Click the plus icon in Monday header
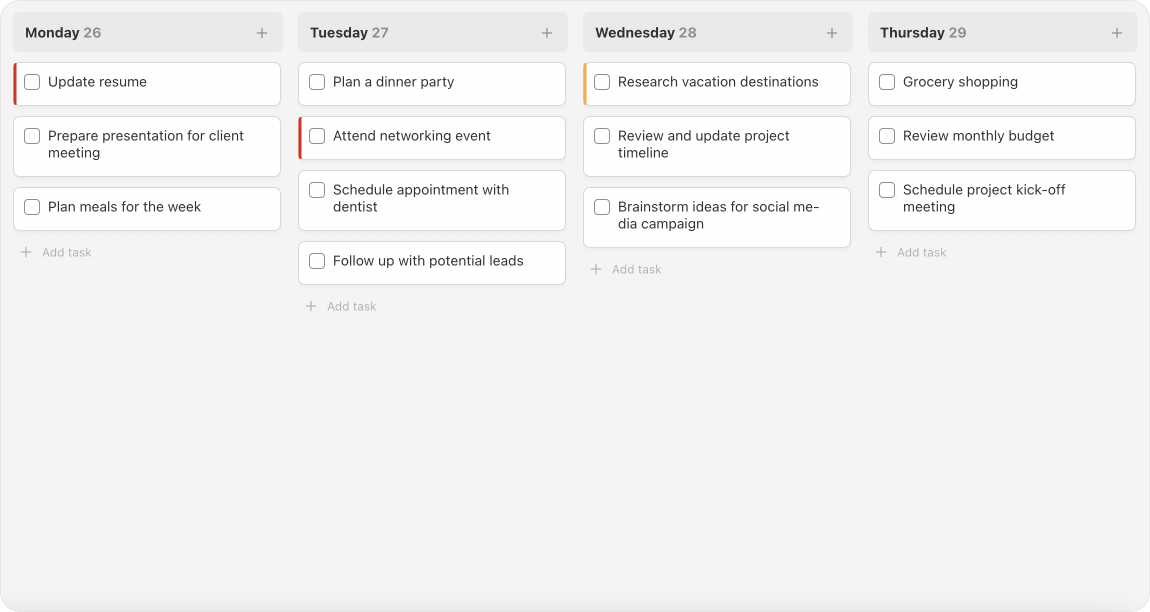The image size is (1150, 612). [x=262, y=33]
